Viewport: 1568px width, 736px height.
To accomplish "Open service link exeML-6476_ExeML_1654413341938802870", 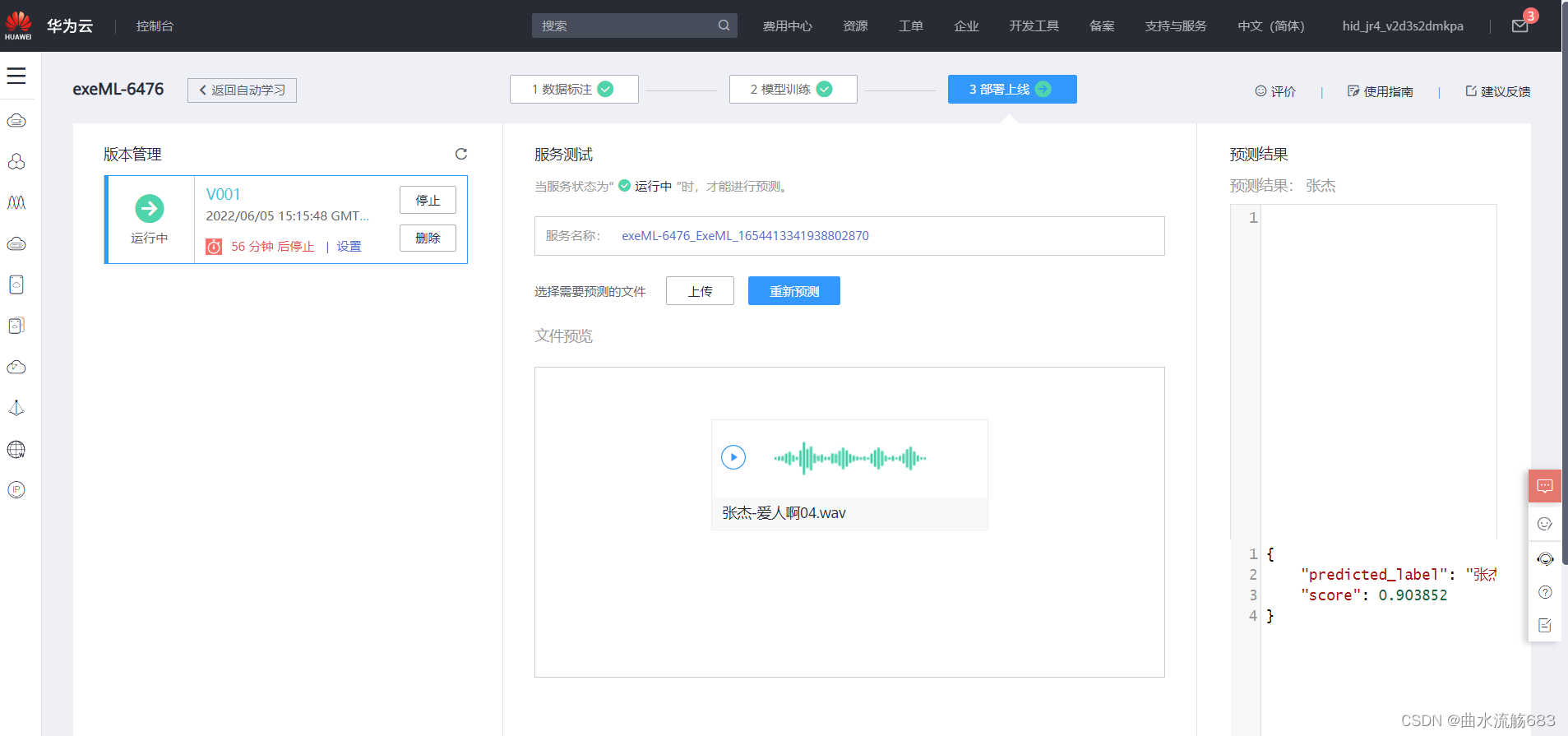I will click(745, 236).
